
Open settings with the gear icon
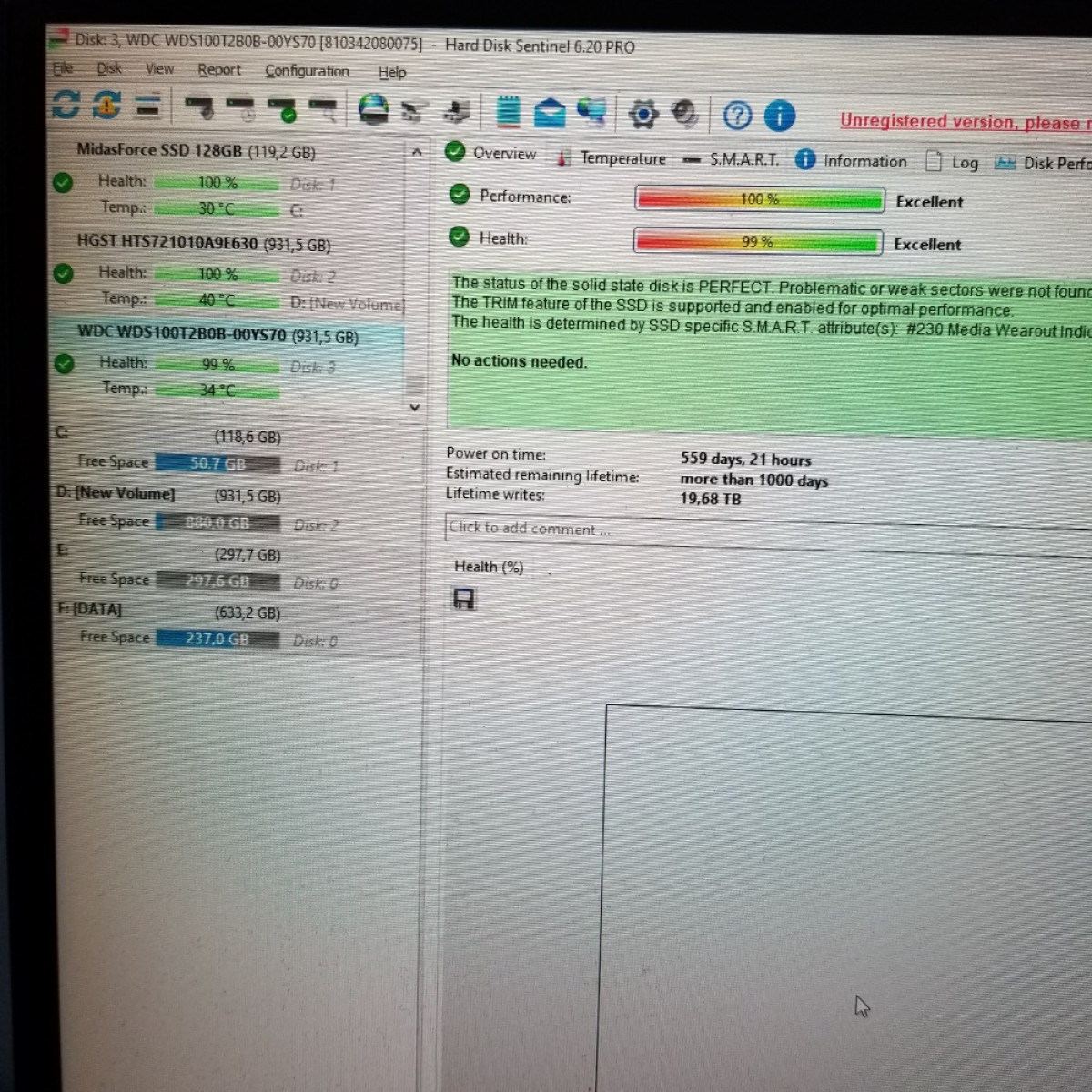pyautogui.click(x=643, y=114)
